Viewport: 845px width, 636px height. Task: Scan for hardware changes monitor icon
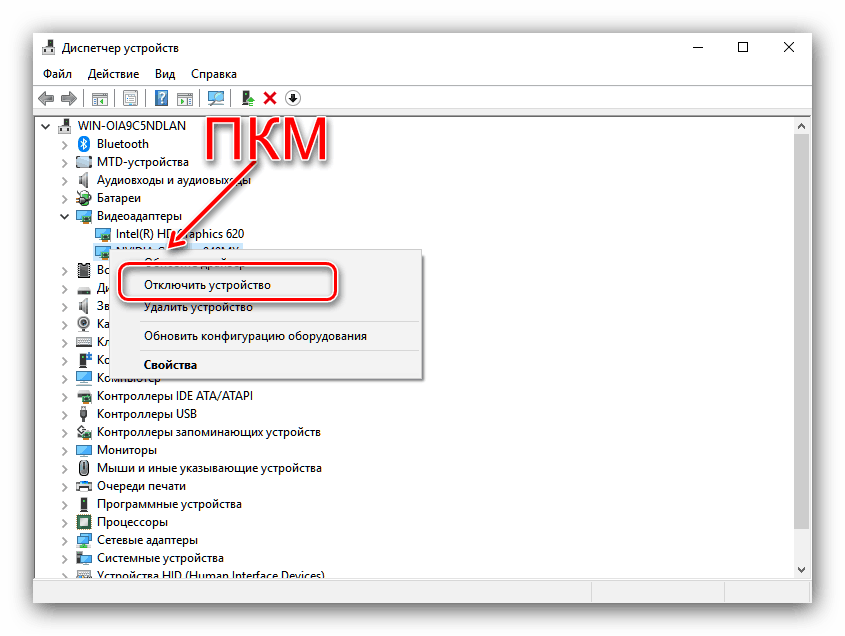click(x=216, y=98)
